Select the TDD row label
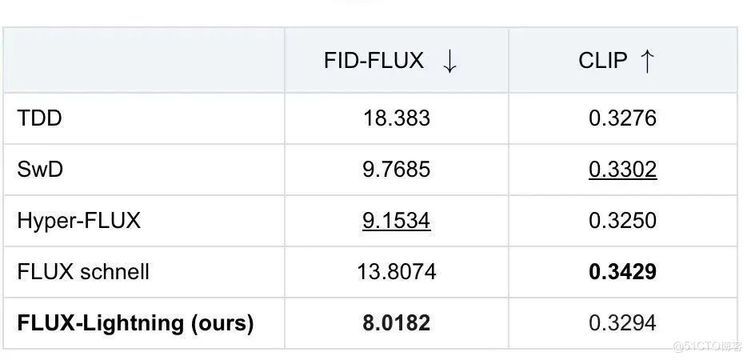Image resolution: width=751 pixels, height=360 pixels. point(40,118)
